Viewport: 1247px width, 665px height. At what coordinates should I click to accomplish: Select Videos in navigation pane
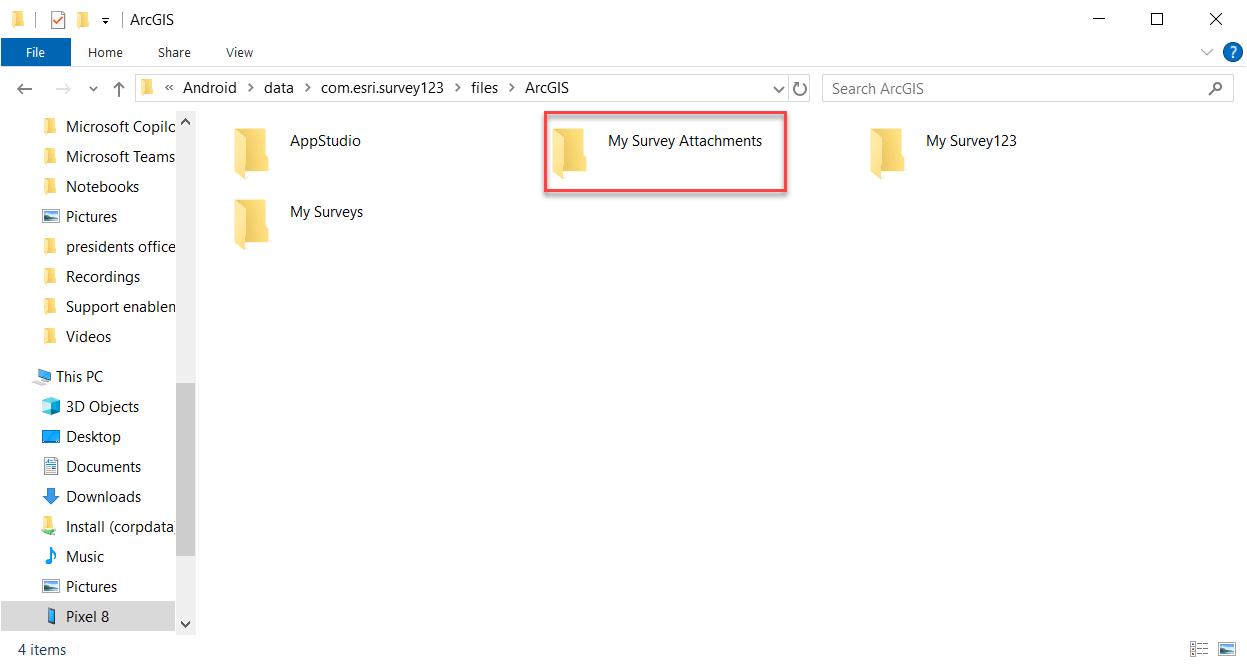pyautogui.click(x=77, y=337)
